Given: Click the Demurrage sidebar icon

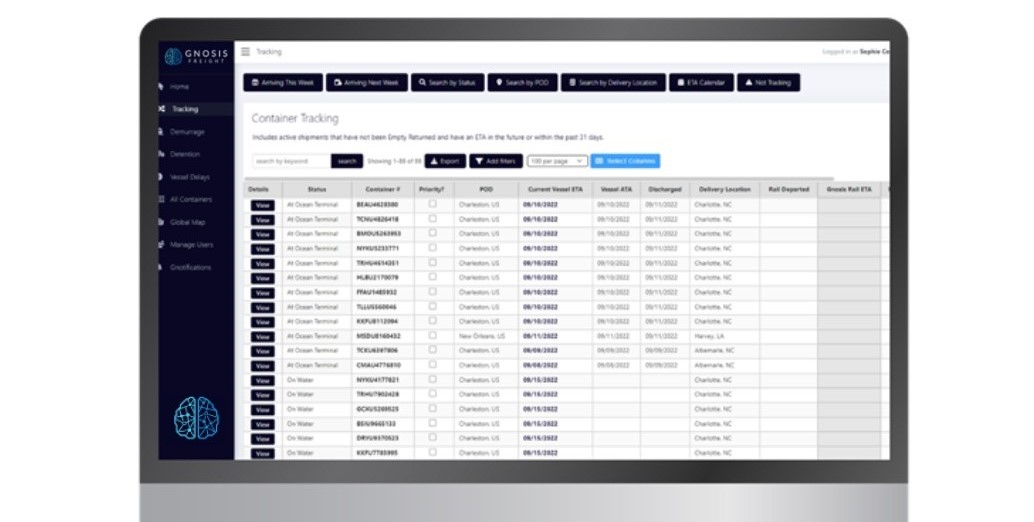Looking at the screenshot, I should point(162,132).
